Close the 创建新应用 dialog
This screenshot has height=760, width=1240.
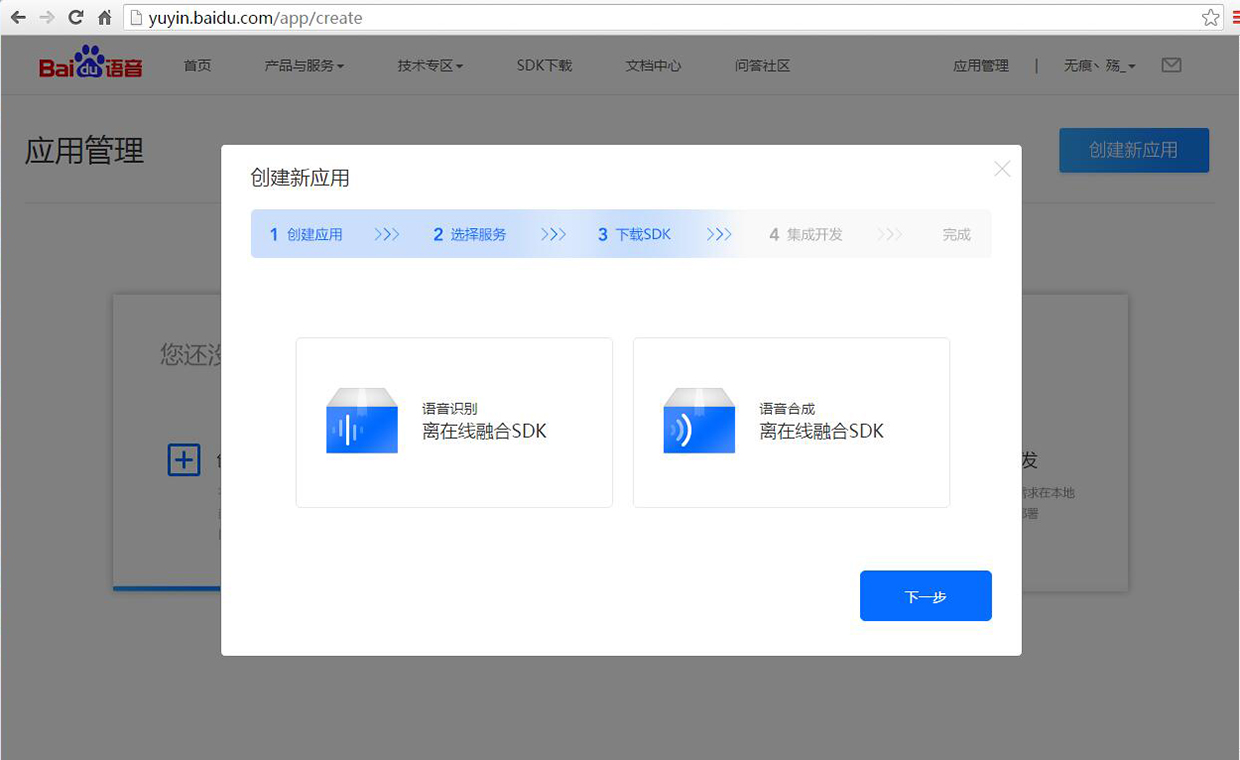click(1002, 169)
